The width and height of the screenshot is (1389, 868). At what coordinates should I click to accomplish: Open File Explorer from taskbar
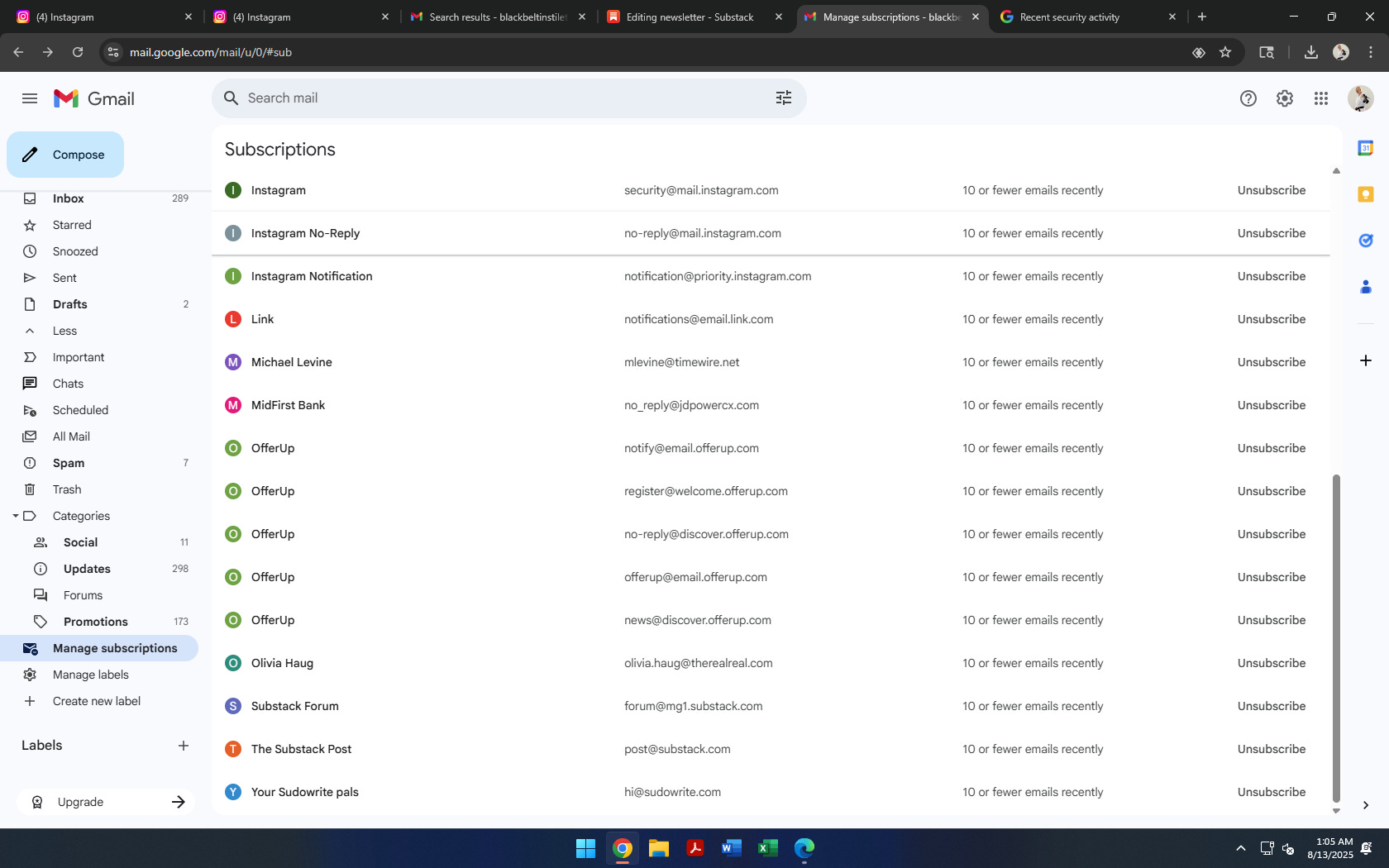coord(659,848)
